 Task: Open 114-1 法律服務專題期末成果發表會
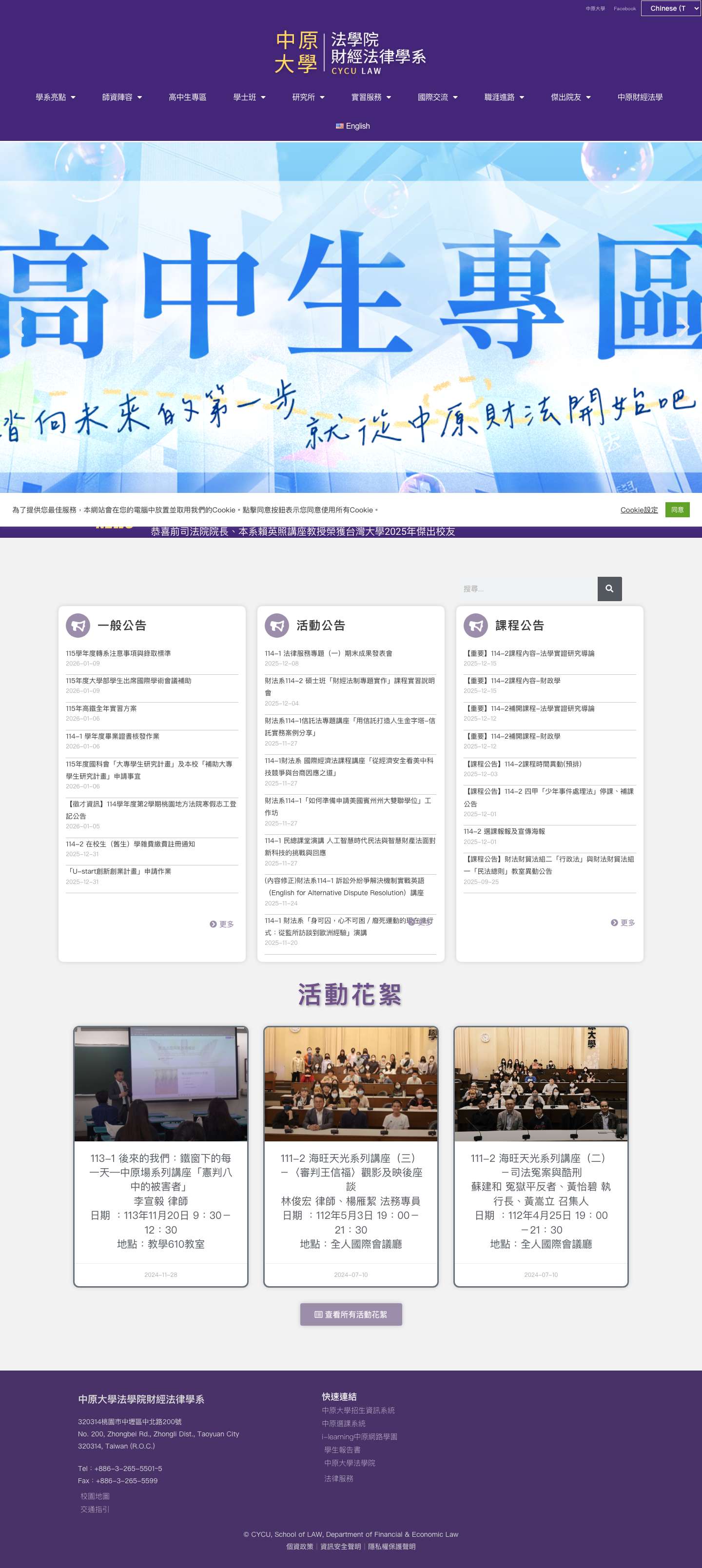328,653
